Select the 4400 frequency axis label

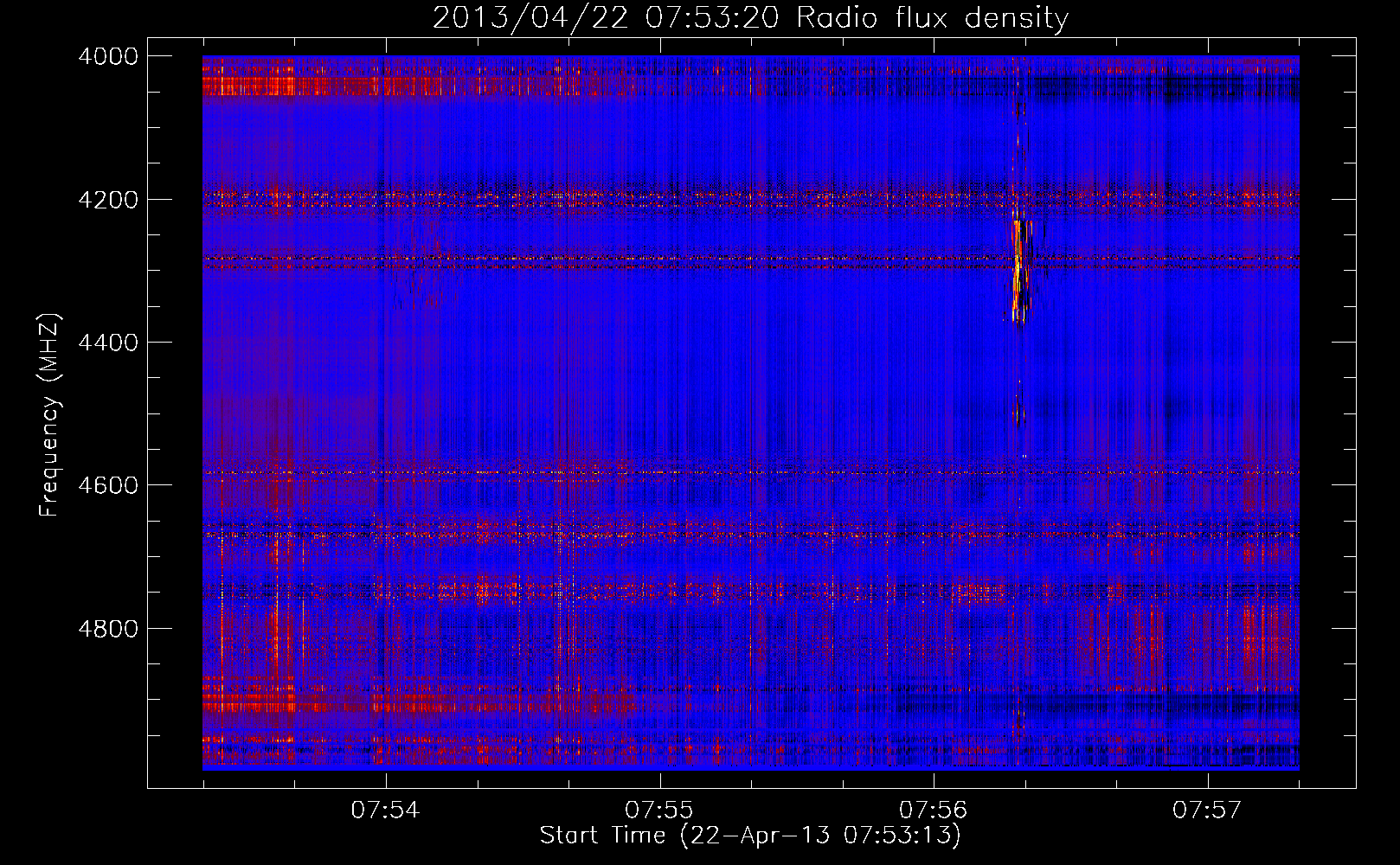tap(108, 343)
